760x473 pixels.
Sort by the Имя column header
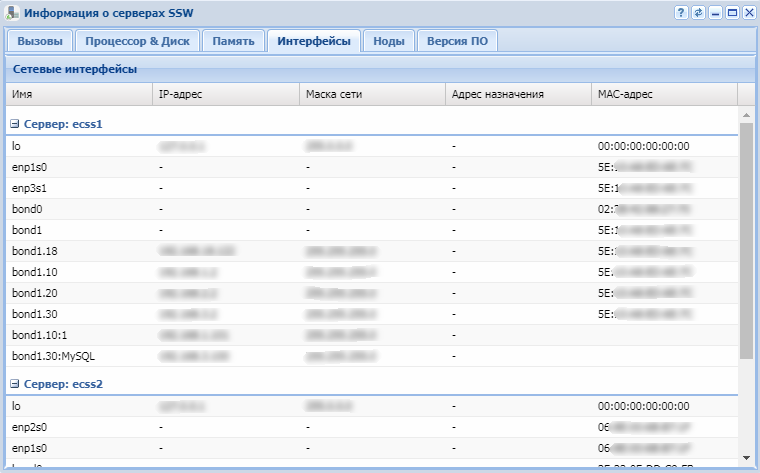79,94
